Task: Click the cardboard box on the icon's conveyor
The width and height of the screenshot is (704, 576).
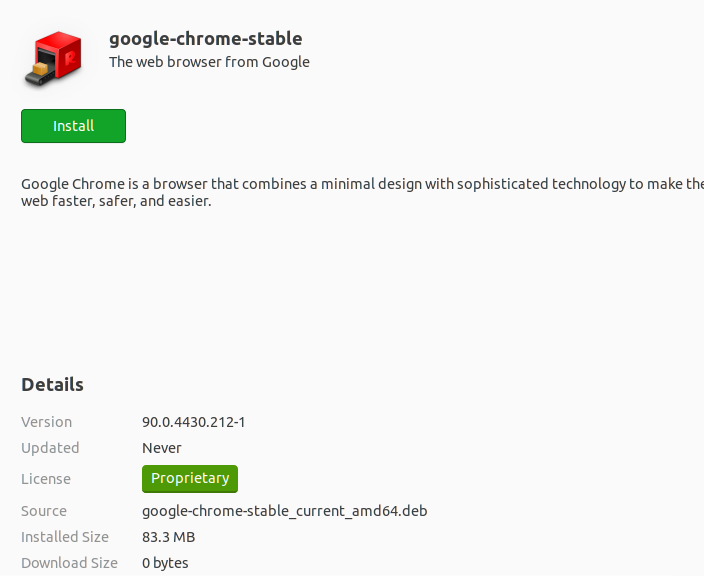Action: pos(40,69)
